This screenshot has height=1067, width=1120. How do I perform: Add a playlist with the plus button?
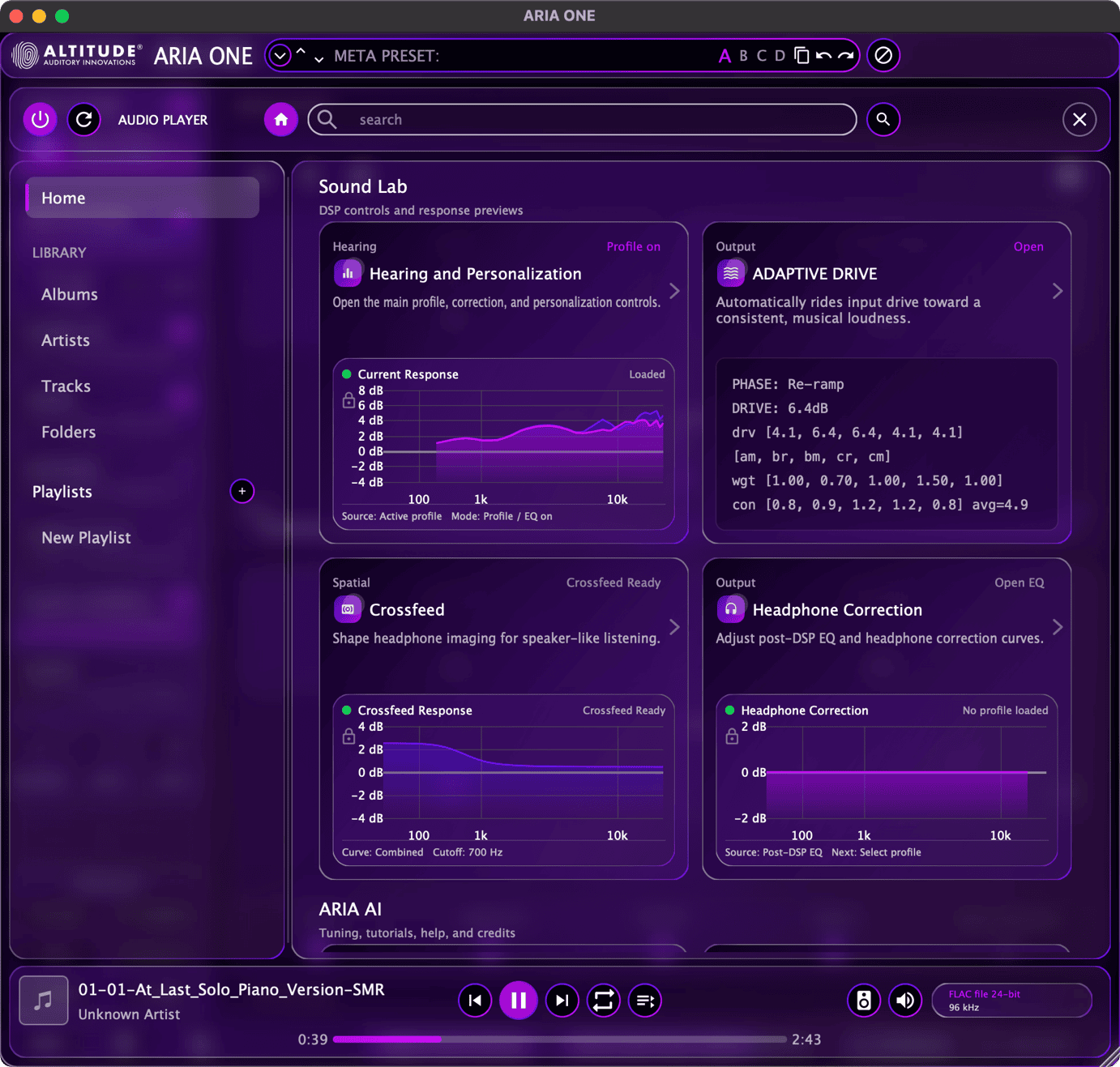pyautogui.click(x=242, y=491)
